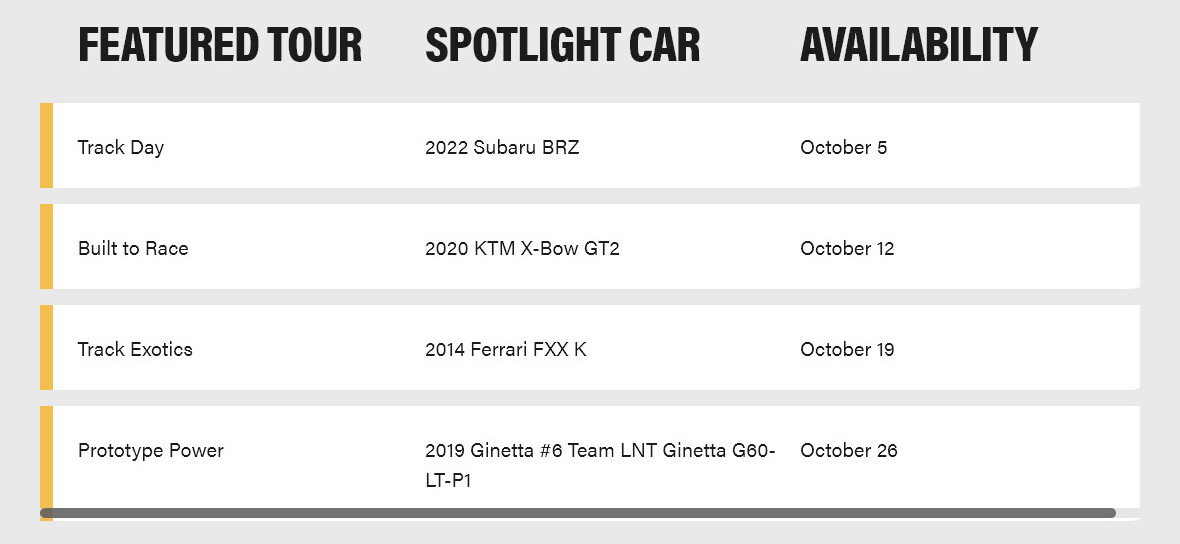Click the October 5 availability date

844,147
